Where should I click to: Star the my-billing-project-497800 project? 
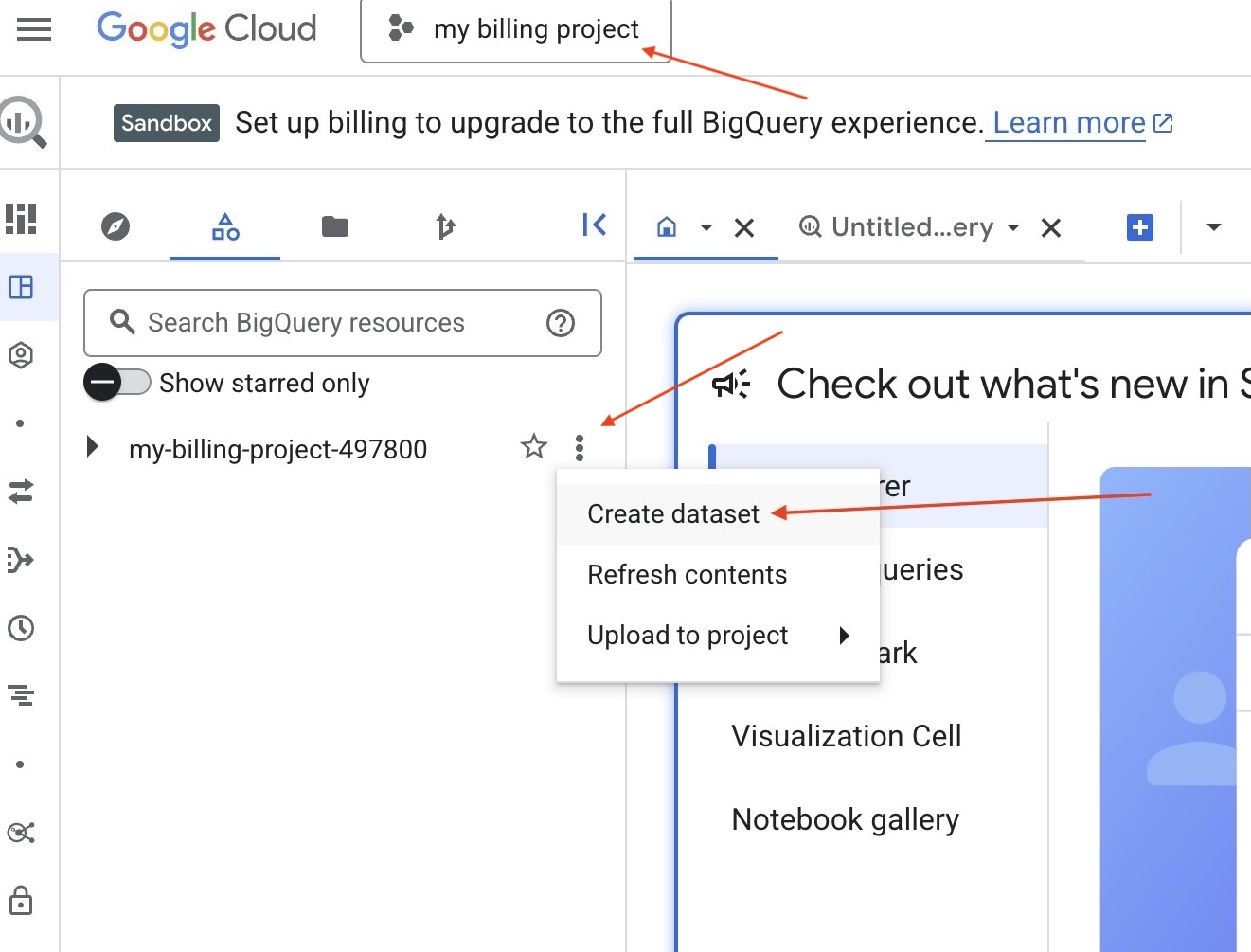coord(534,446)
